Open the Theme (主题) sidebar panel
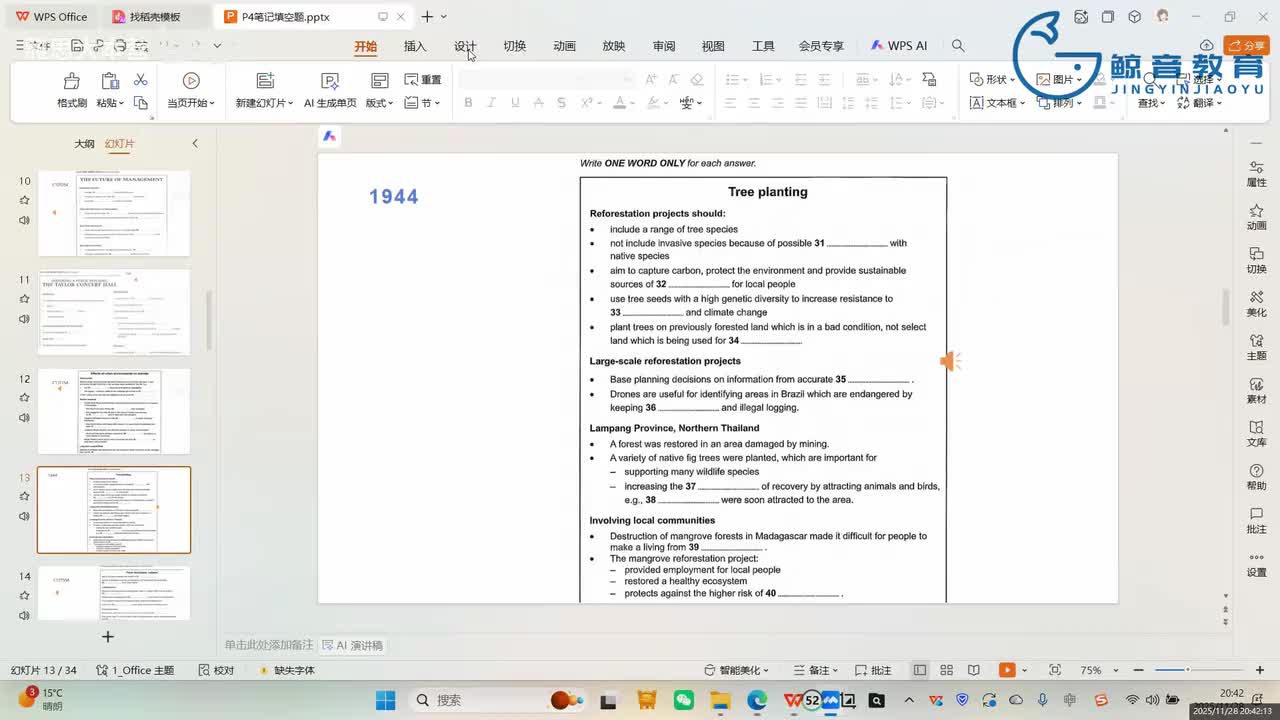This screenshot has height=720, width=1280. pyautogui.click(x=1256, y=347)
